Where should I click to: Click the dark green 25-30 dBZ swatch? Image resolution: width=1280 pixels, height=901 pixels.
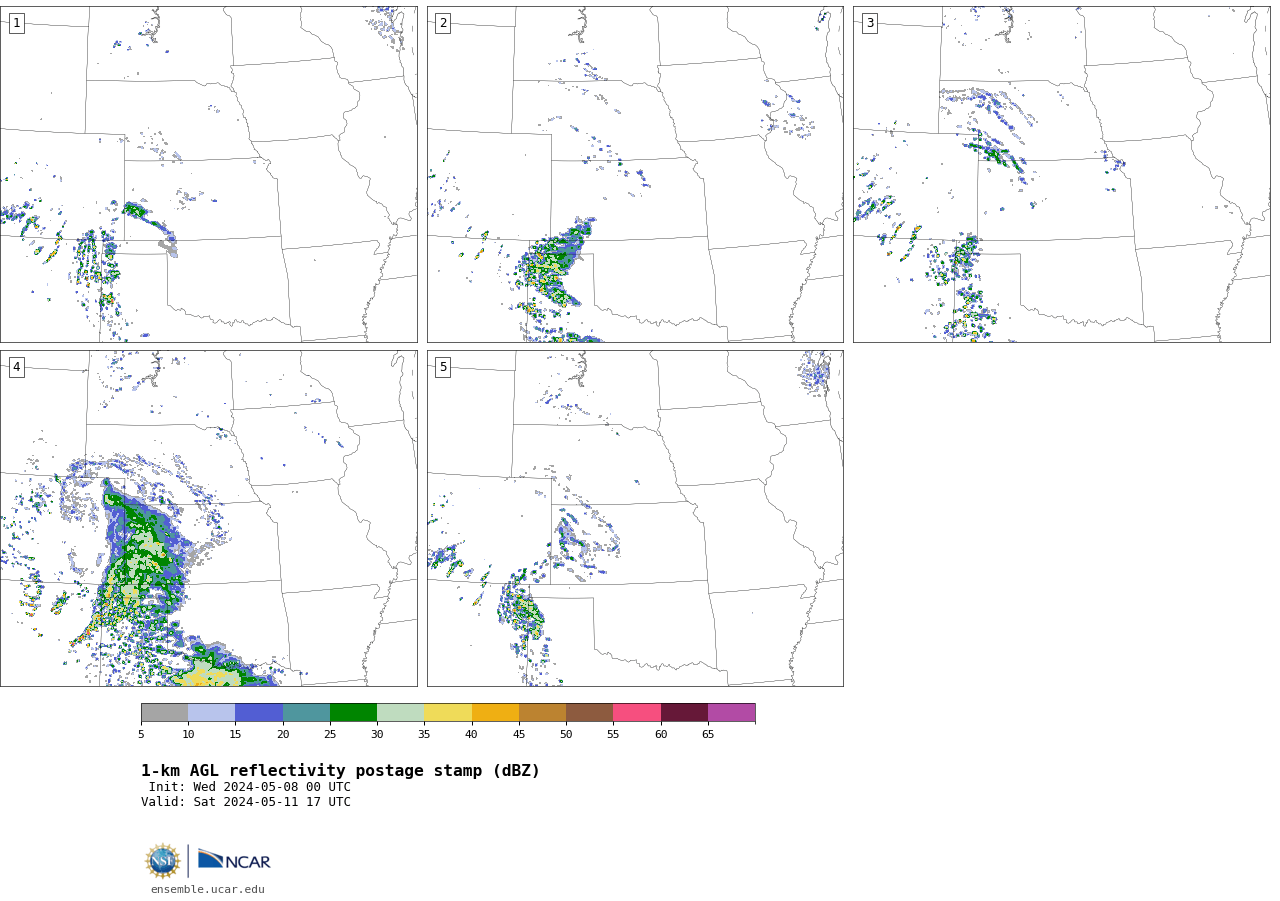click(353, 712)
